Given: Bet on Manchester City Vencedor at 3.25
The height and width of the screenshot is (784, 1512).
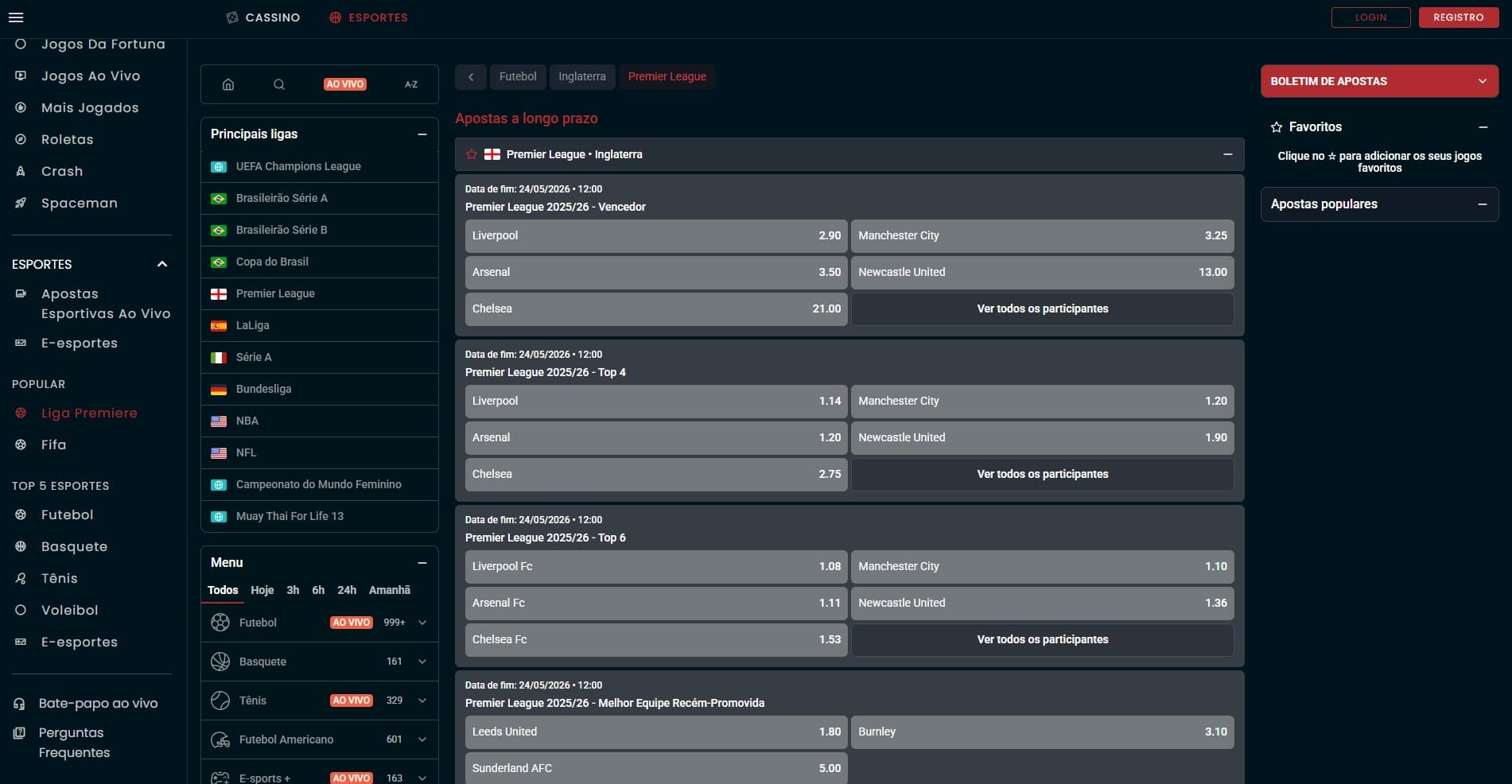Looking at the screenshot, I should pyautogui.click(x=1043, y=236).
